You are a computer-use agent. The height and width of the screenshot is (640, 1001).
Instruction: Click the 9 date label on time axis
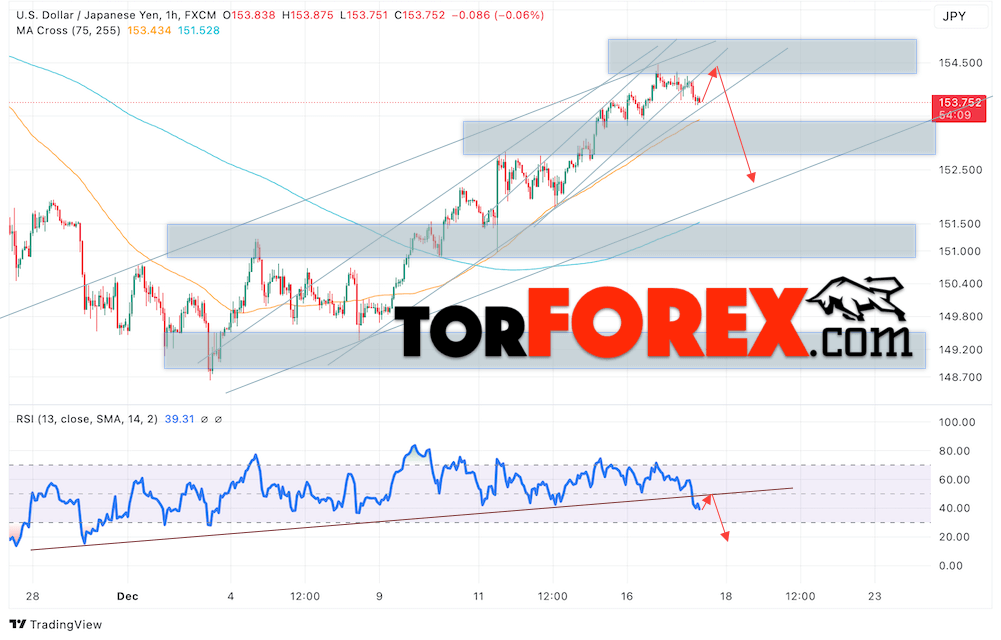tap(379, 597)
